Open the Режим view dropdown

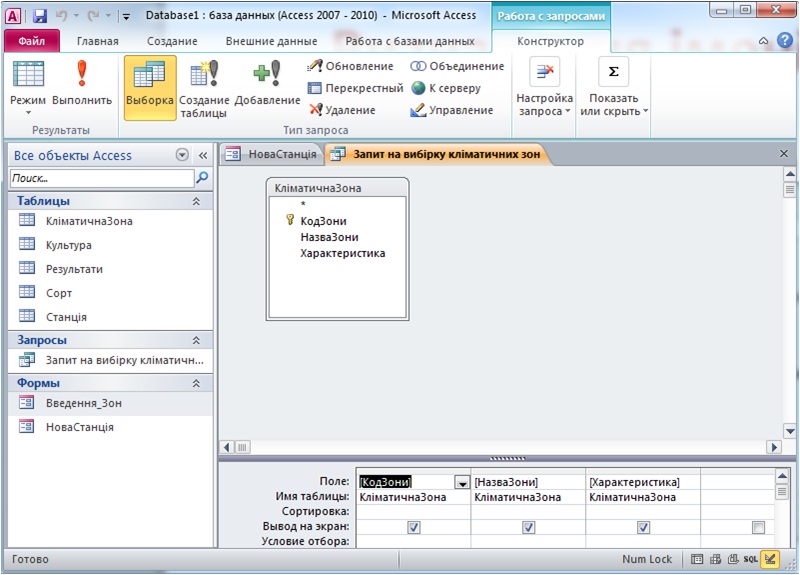28,112
